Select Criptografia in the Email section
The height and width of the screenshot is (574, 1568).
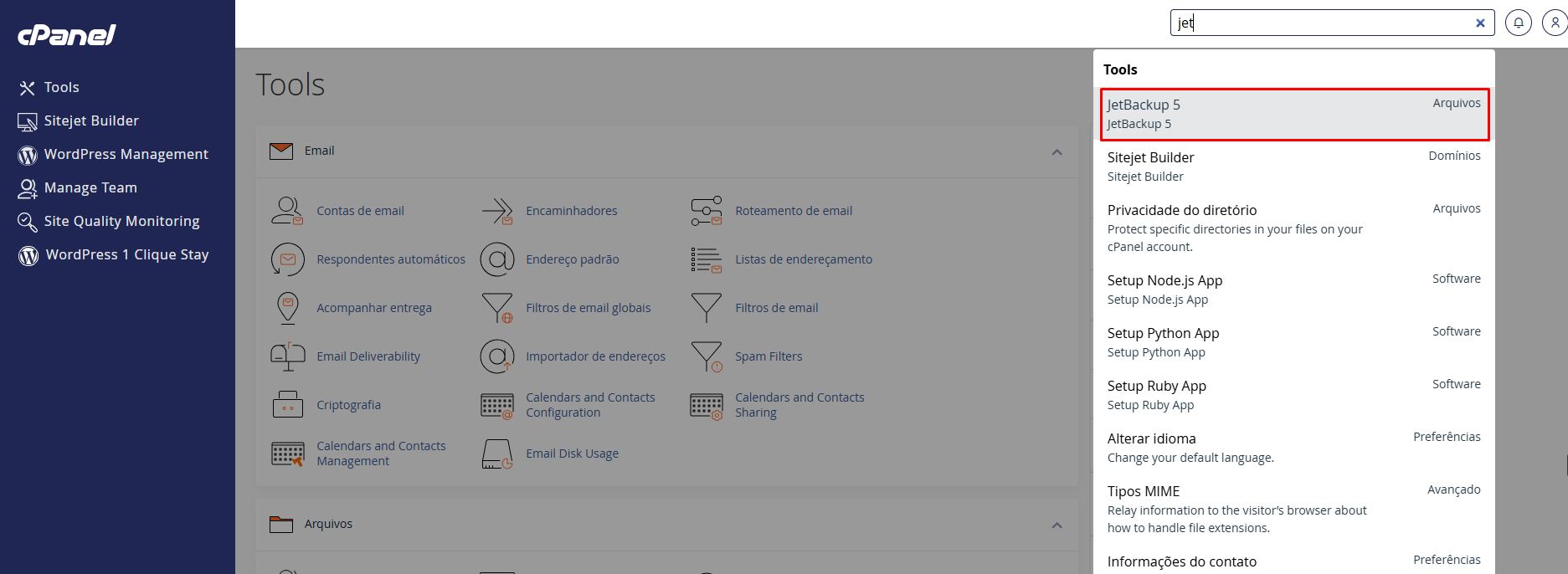click(x=349, y=404)
